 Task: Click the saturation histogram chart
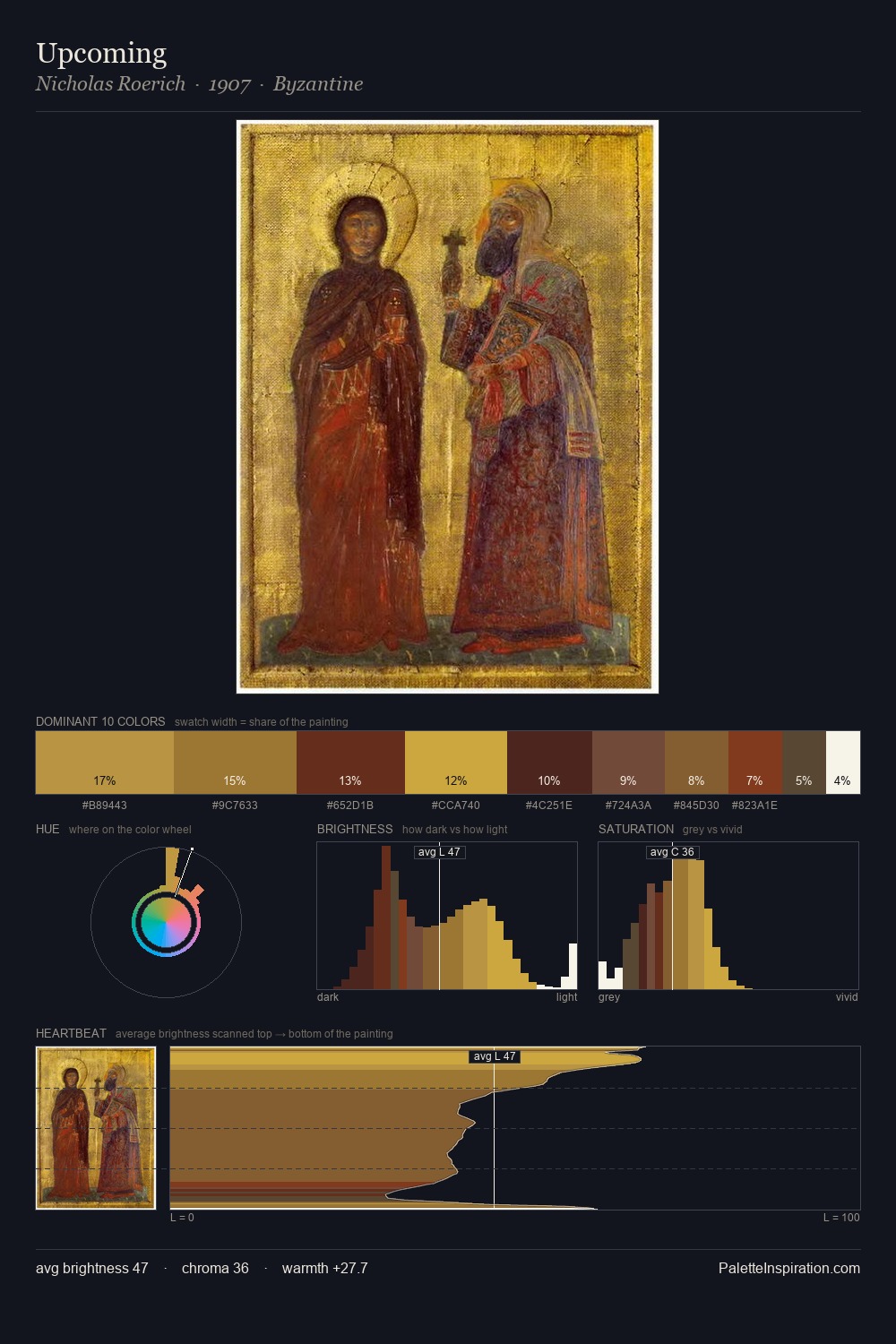tap(728, 916)
